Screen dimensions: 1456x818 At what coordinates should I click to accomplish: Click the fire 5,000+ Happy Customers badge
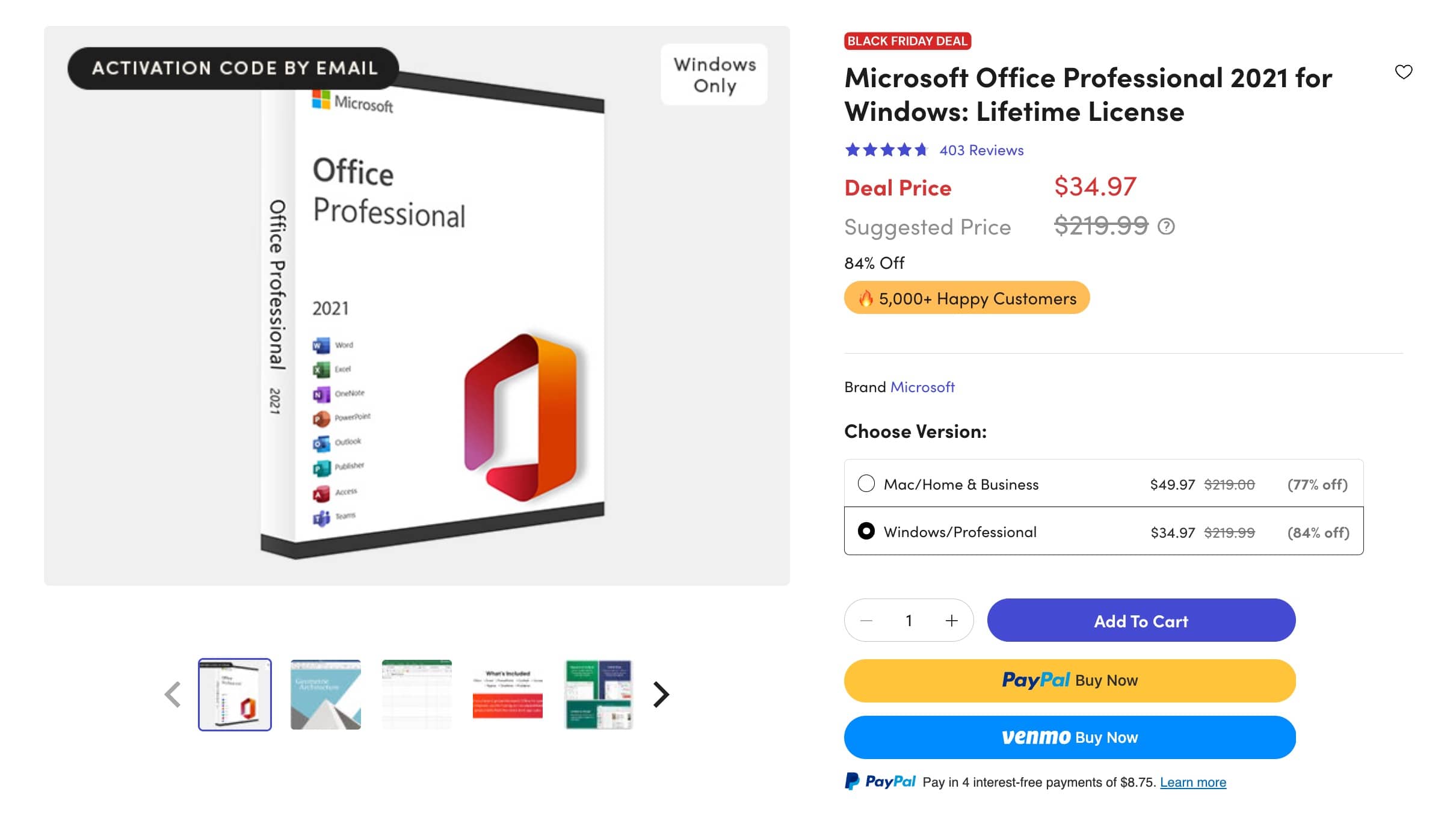(966, 297)
